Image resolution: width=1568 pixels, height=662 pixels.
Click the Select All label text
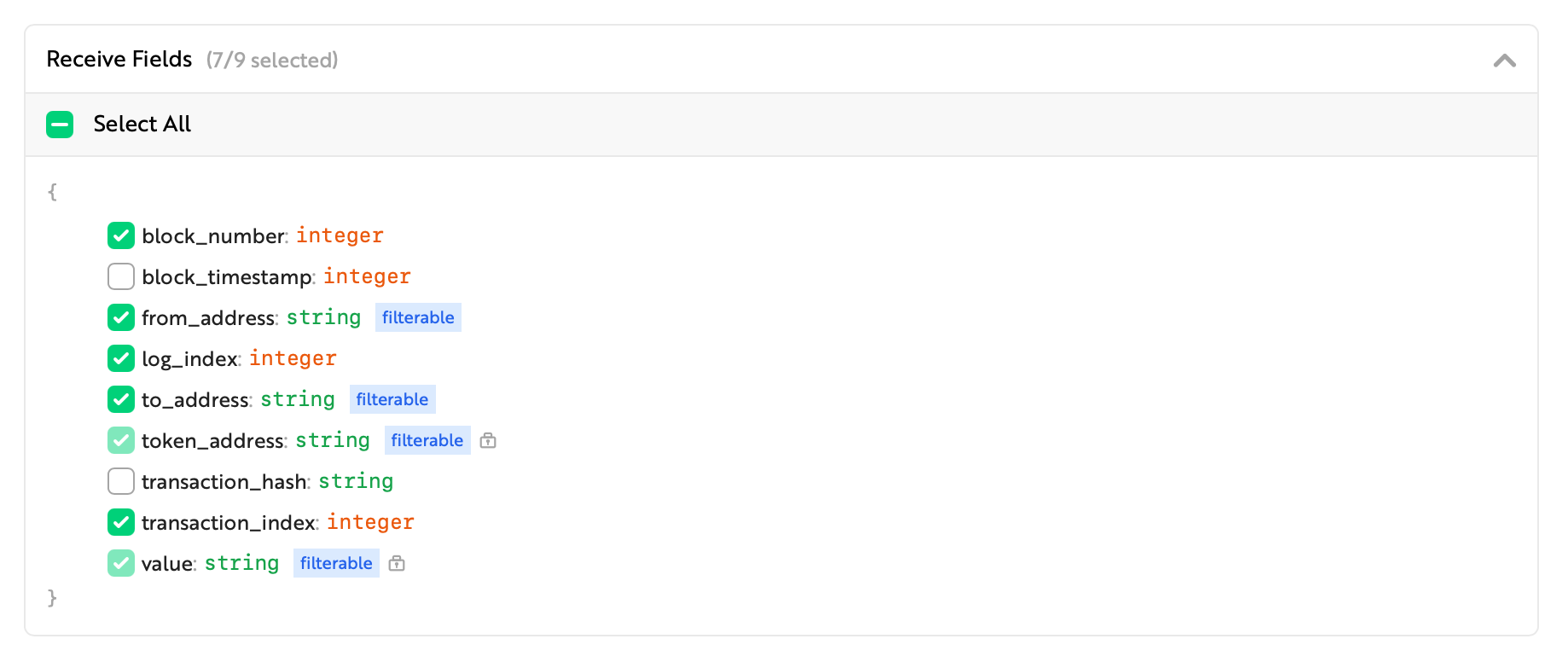click(x=142, y=125)
